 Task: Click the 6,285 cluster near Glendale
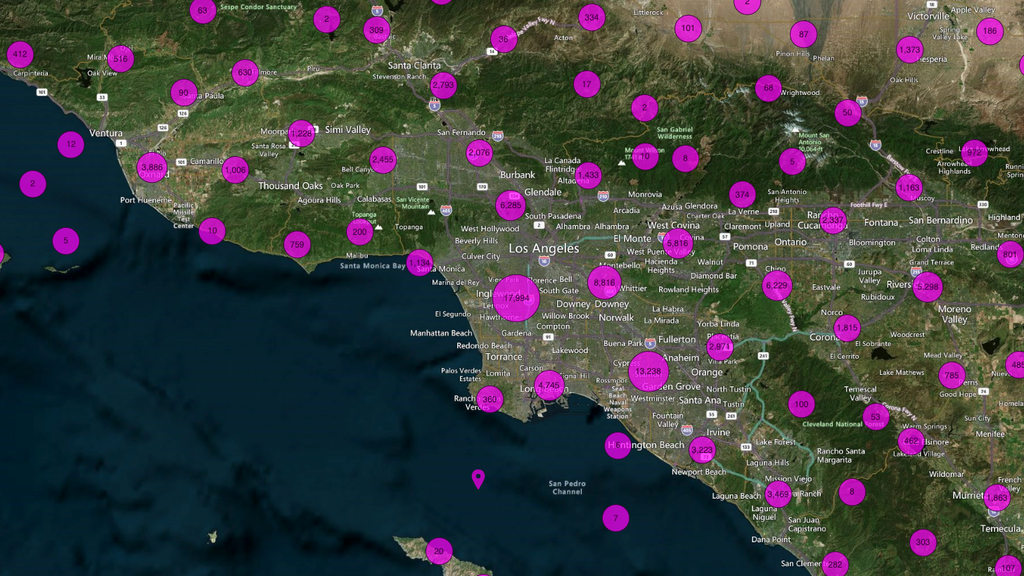[x=511, y=206]
